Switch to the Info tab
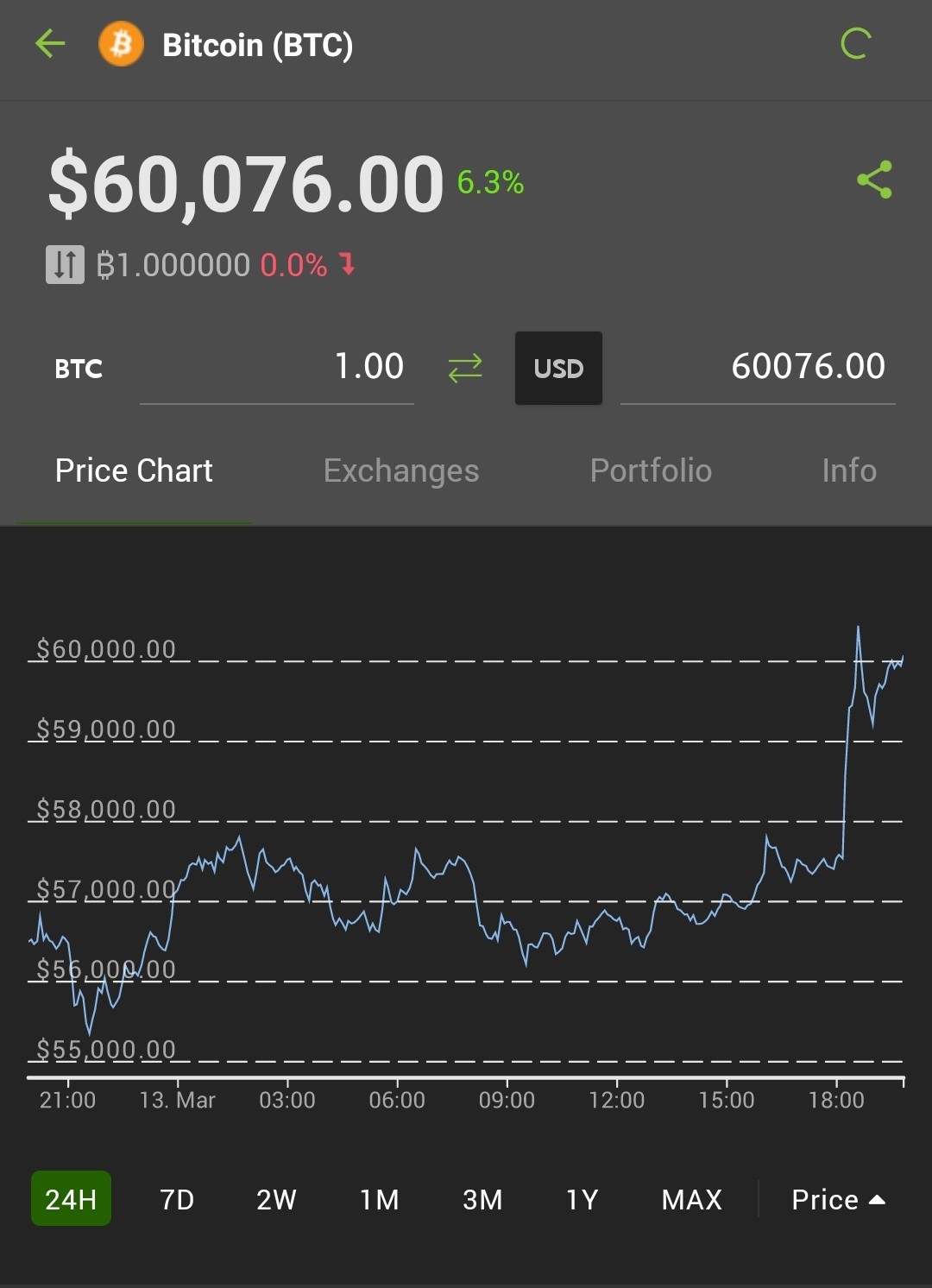The height and width of the screenshot is (1288, 932). 849,470
